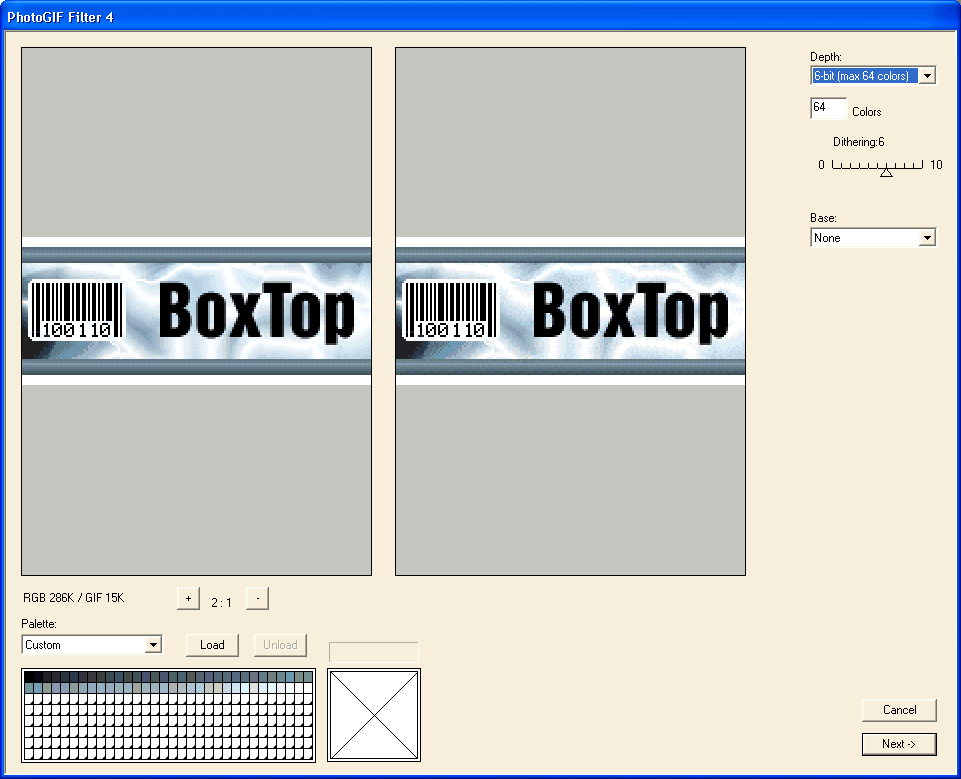Click the "RGB 286K / GIF 15K" size readout
Screen dimensions: 961x779
point(74,598)
